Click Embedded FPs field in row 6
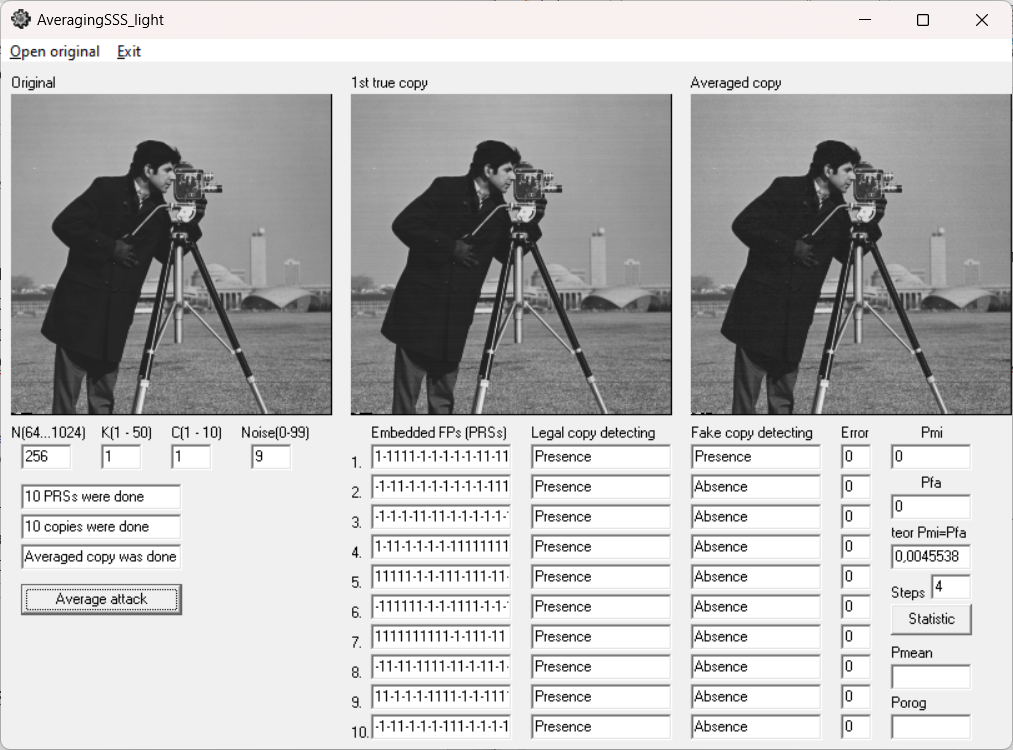The image size is (1013, 750). (441, 607)
